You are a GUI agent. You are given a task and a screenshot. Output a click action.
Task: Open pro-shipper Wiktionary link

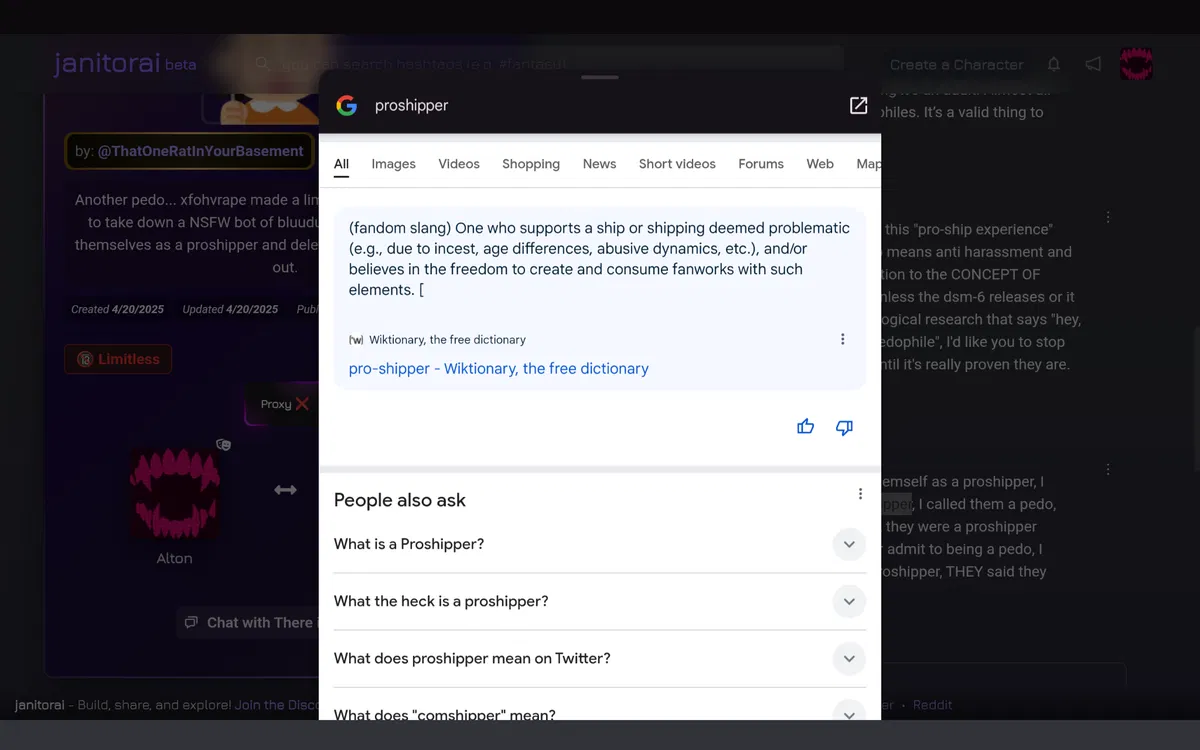tap(498, 369)
